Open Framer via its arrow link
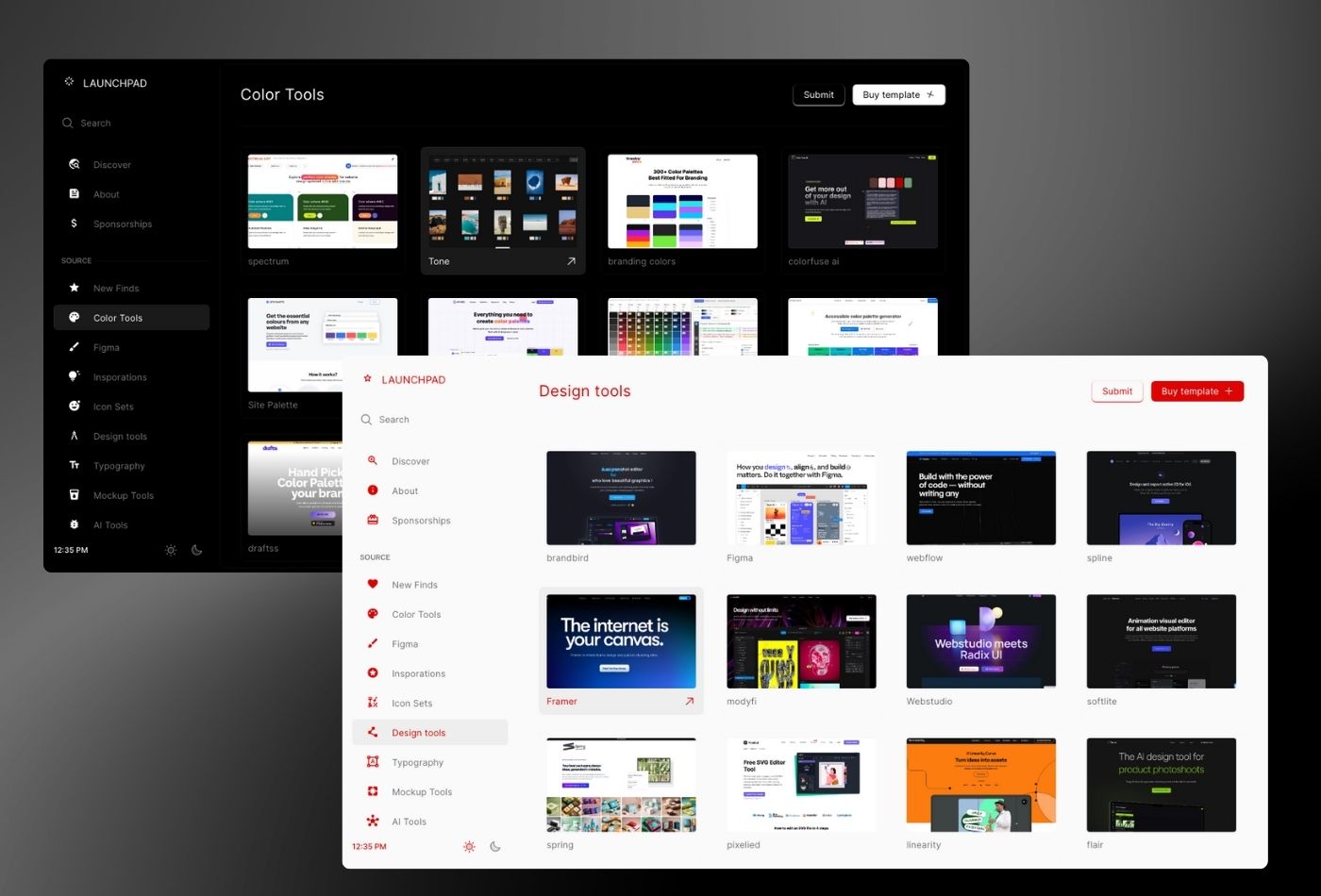Image resolution: width=1321 pixels, height=896 pixels. 689,702
